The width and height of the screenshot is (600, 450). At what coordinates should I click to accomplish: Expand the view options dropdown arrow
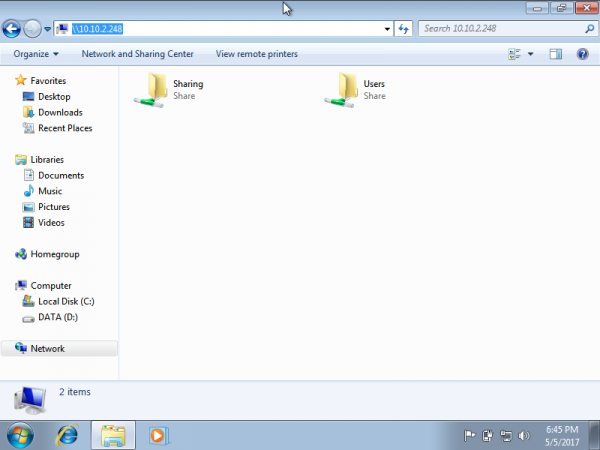(x=531, y=54)
